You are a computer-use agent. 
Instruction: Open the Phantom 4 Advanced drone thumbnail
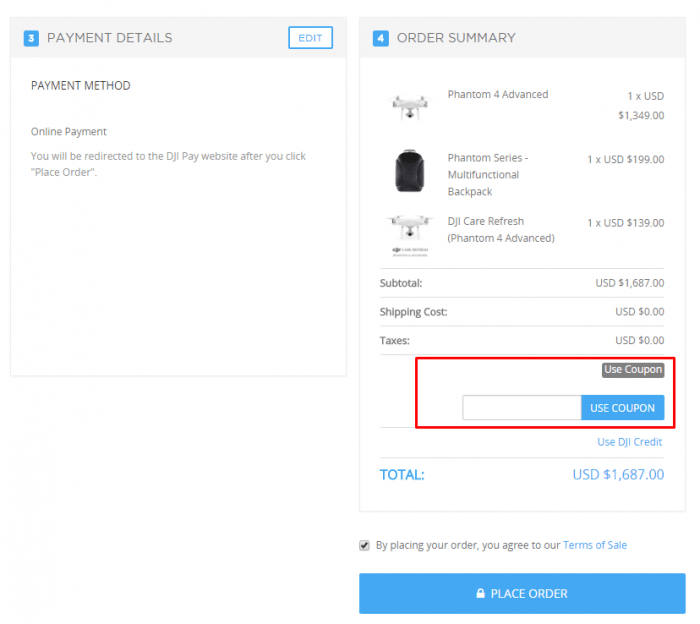coord(409,107)
